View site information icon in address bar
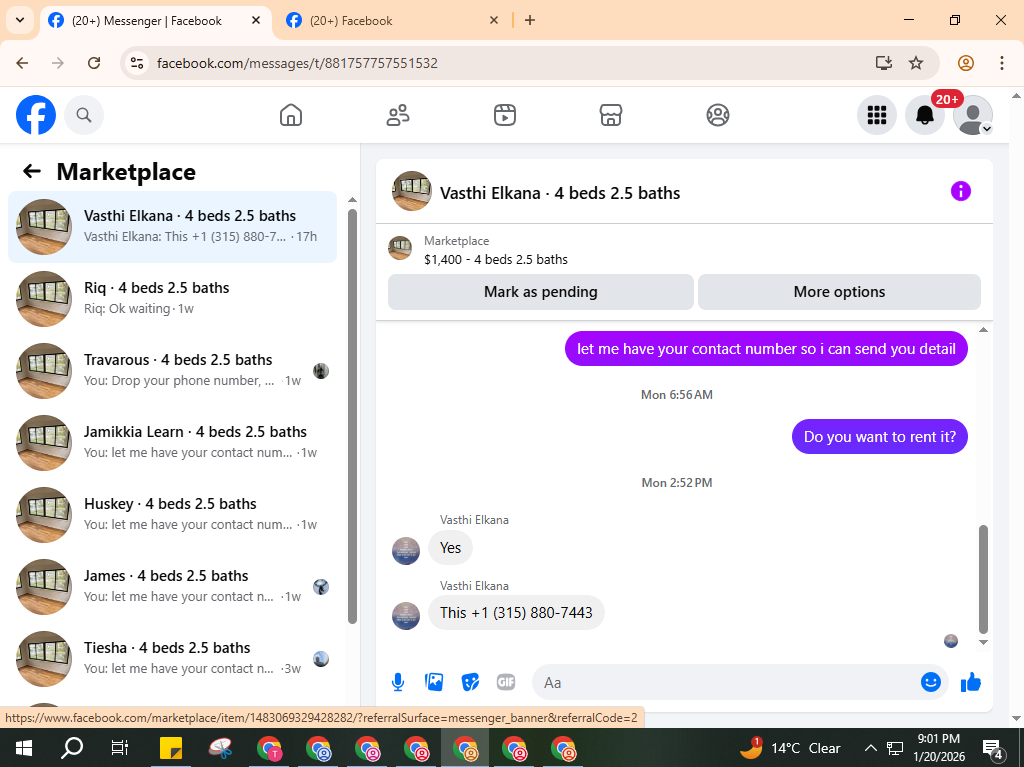The height and width of the screenshot is (767, 1024). point(136,63)
